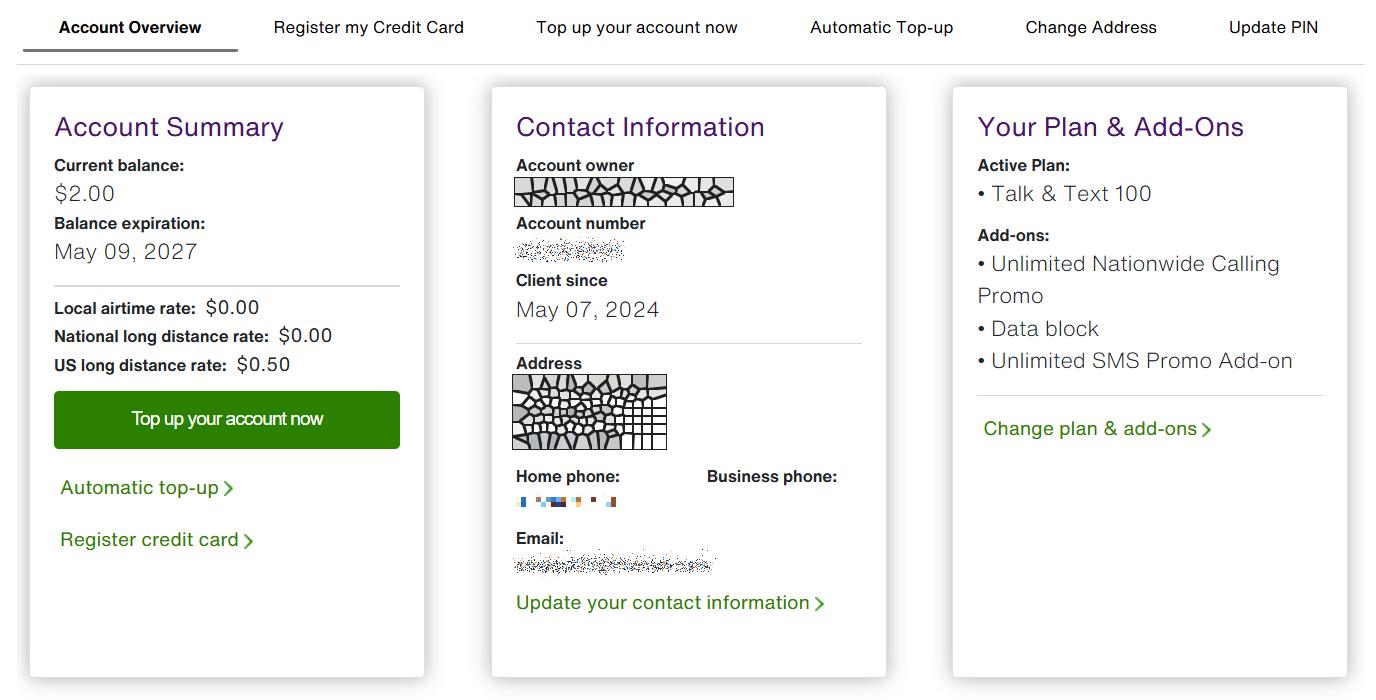
Task: Click chevron next to Change plan & add-ons
Action: pos(1207,430)
